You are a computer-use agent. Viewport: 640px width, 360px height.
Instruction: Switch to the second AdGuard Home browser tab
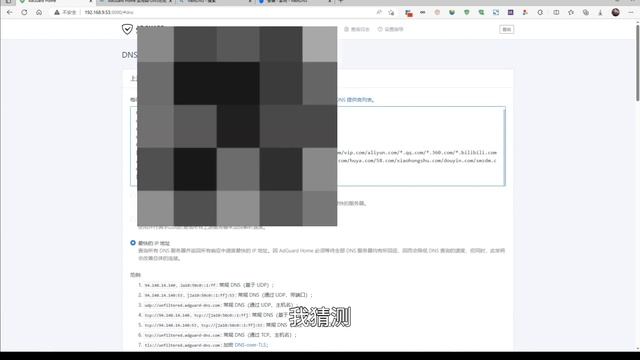136,2
